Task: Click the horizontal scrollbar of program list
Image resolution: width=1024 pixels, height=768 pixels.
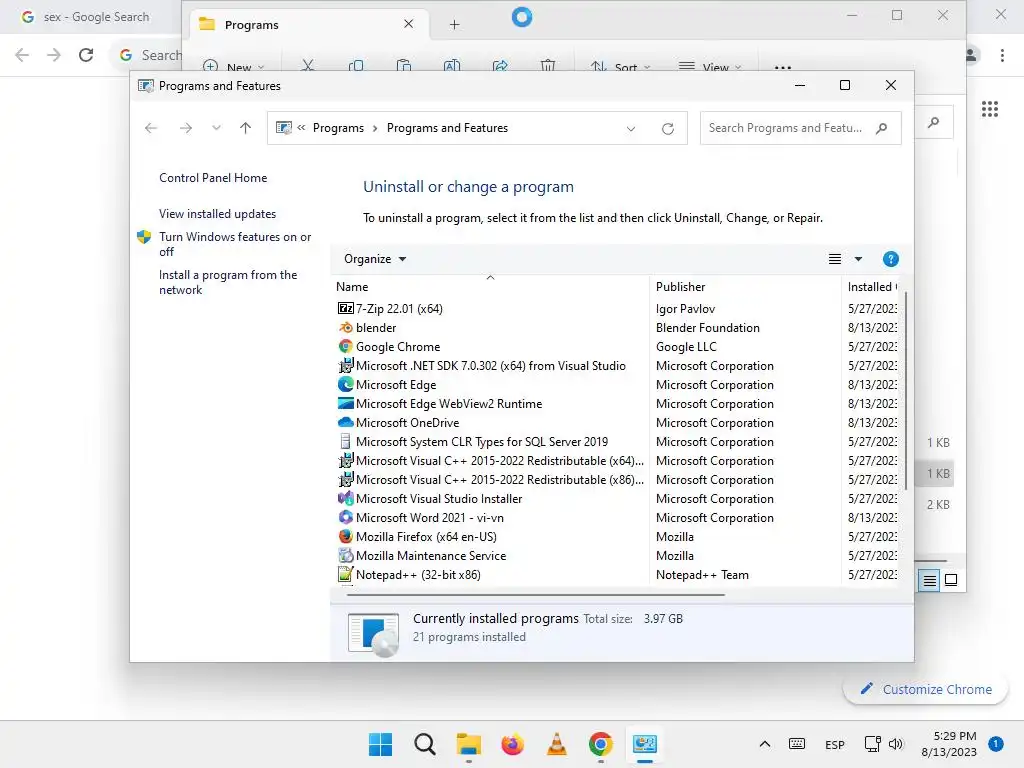Action: point(536,595)
